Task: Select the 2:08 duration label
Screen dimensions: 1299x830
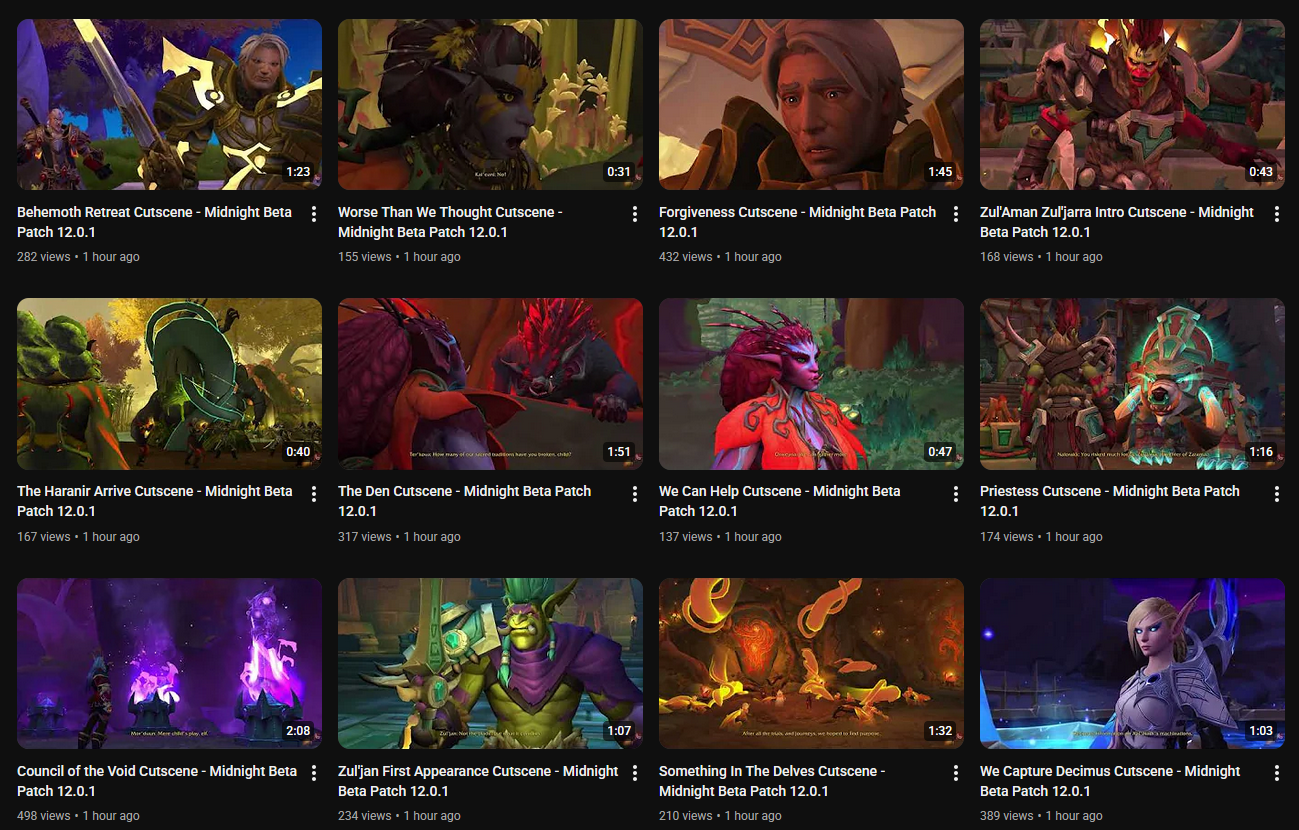Action: pyautogui.click(x=298, y=731)
